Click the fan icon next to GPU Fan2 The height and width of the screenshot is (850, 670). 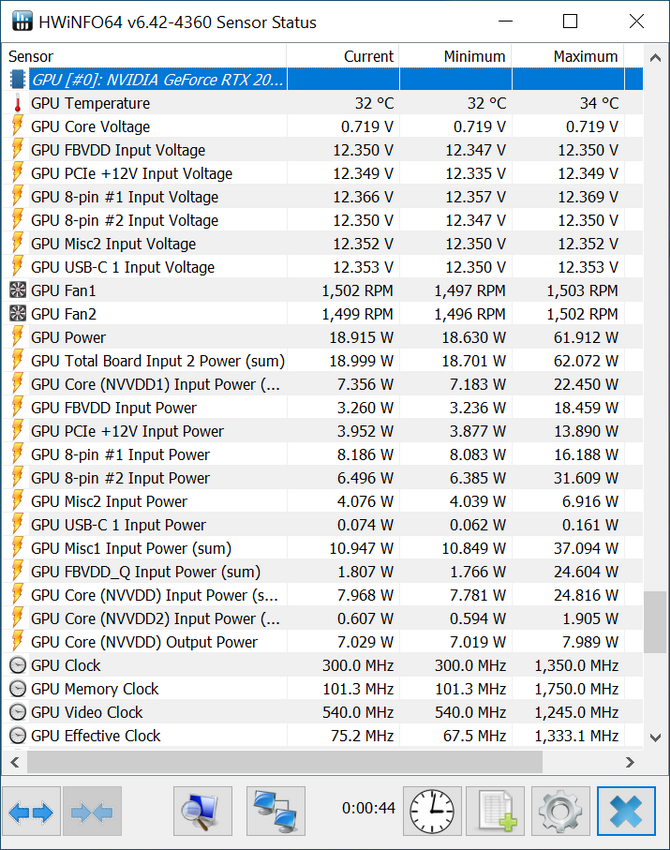pyautogui.click(x=18, y=314)
